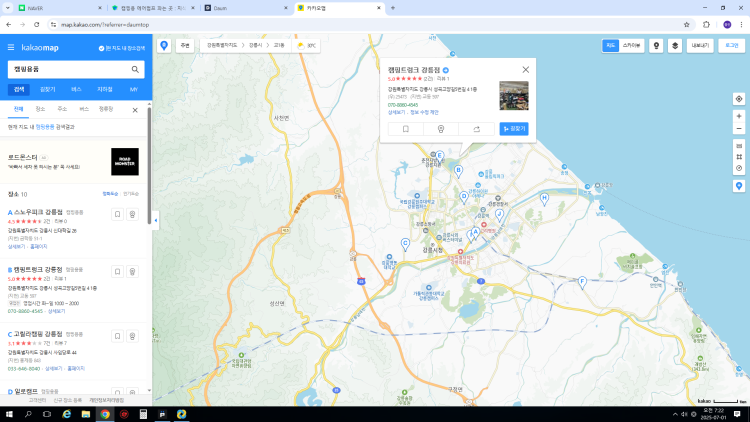Image resolution: width=750 pixels, height=422 pixels.
Task: Switch to the Daum browser tab
Action: 245,8
